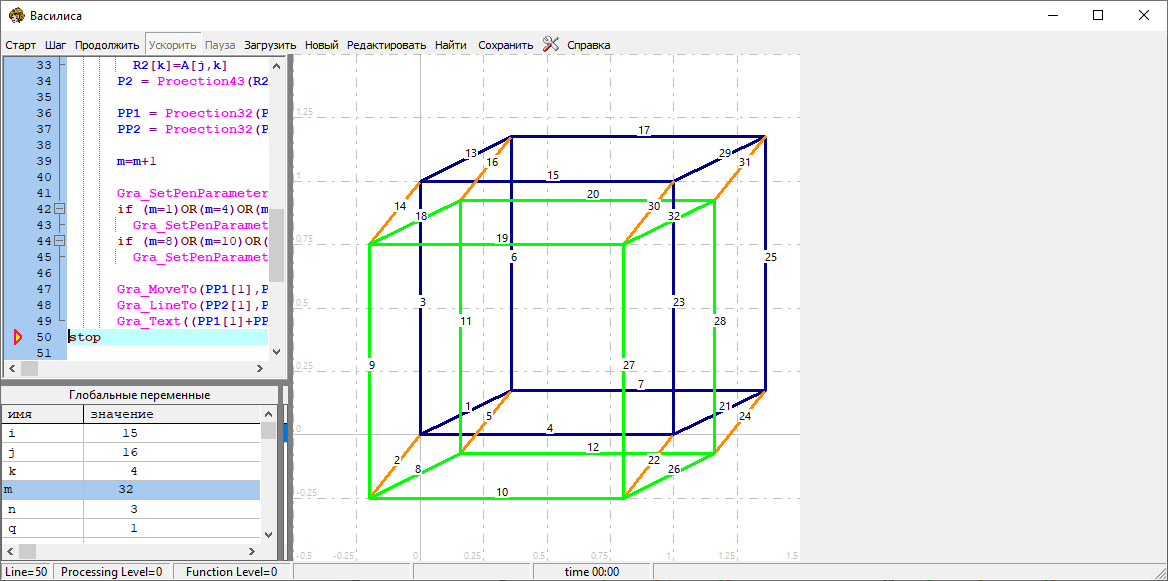Collapse the code fold at line 42

point(59,209)
